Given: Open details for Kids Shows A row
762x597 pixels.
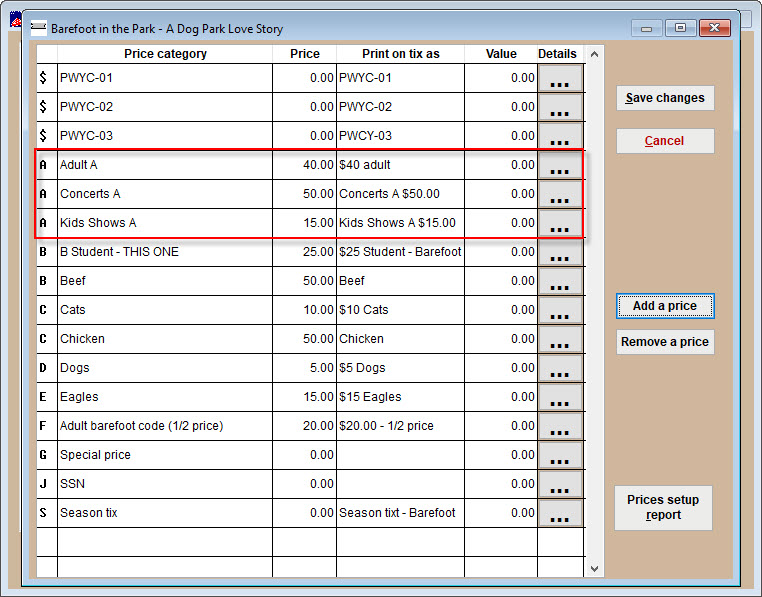Looking at the screenshot, I should click(x=559, y=224).
